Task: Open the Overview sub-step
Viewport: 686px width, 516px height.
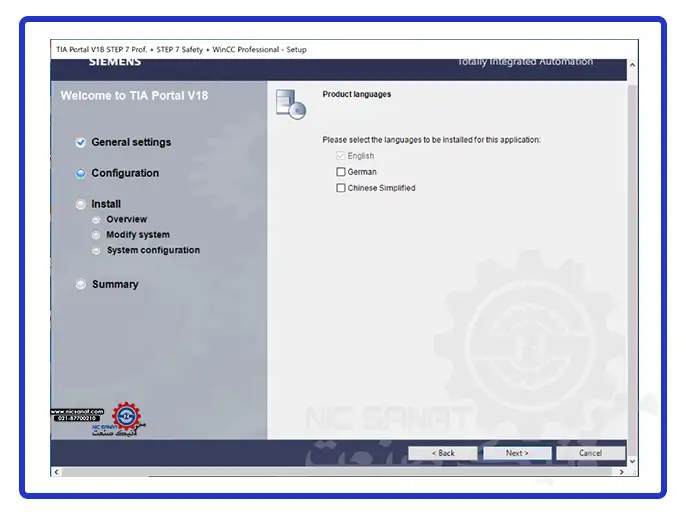Action: tap(127, 219)
